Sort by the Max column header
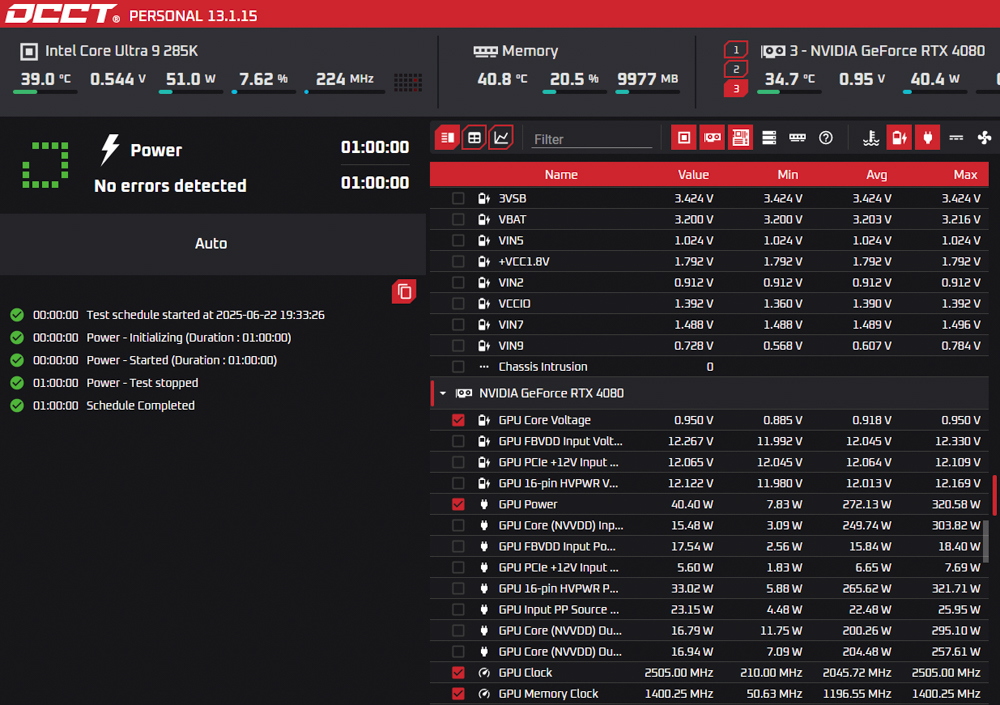Image resolution: width=1000 pixels, height=705 pixels. coord(966,175)
